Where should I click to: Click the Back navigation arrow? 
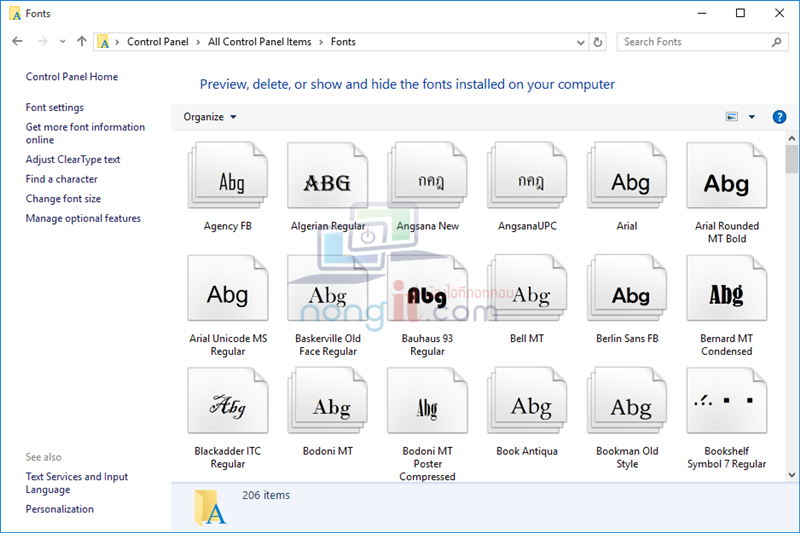[17, 42]
